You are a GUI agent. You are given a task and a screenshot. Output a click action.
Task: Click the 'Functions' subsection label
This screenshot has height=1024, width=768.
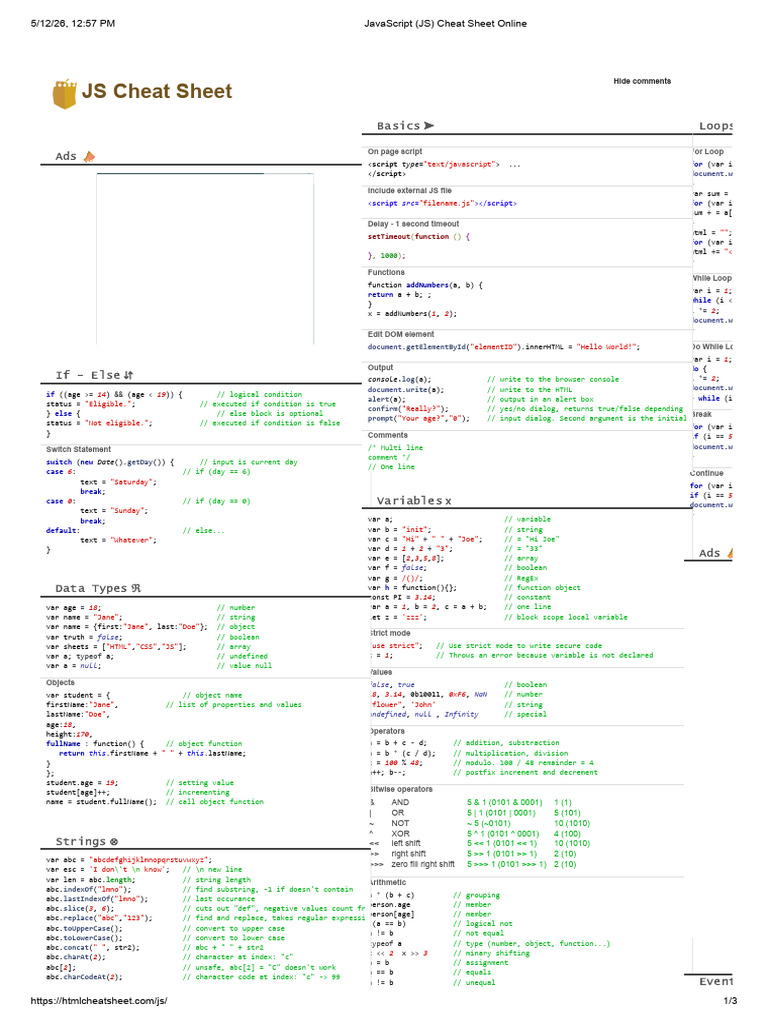pyautogui.click(x=386, y=272)
